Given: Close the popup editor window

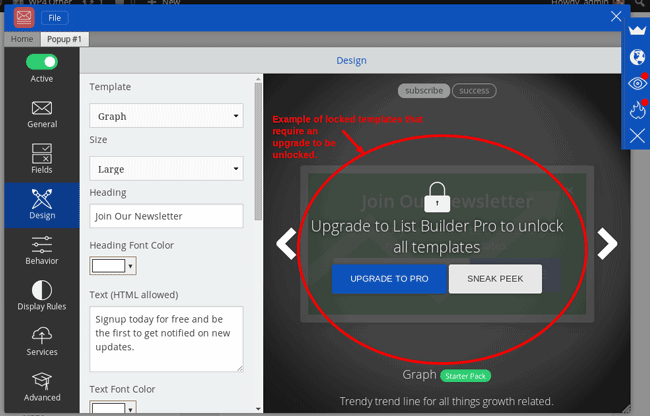Looking at the screenshot, I should click(x=616, y=16).
